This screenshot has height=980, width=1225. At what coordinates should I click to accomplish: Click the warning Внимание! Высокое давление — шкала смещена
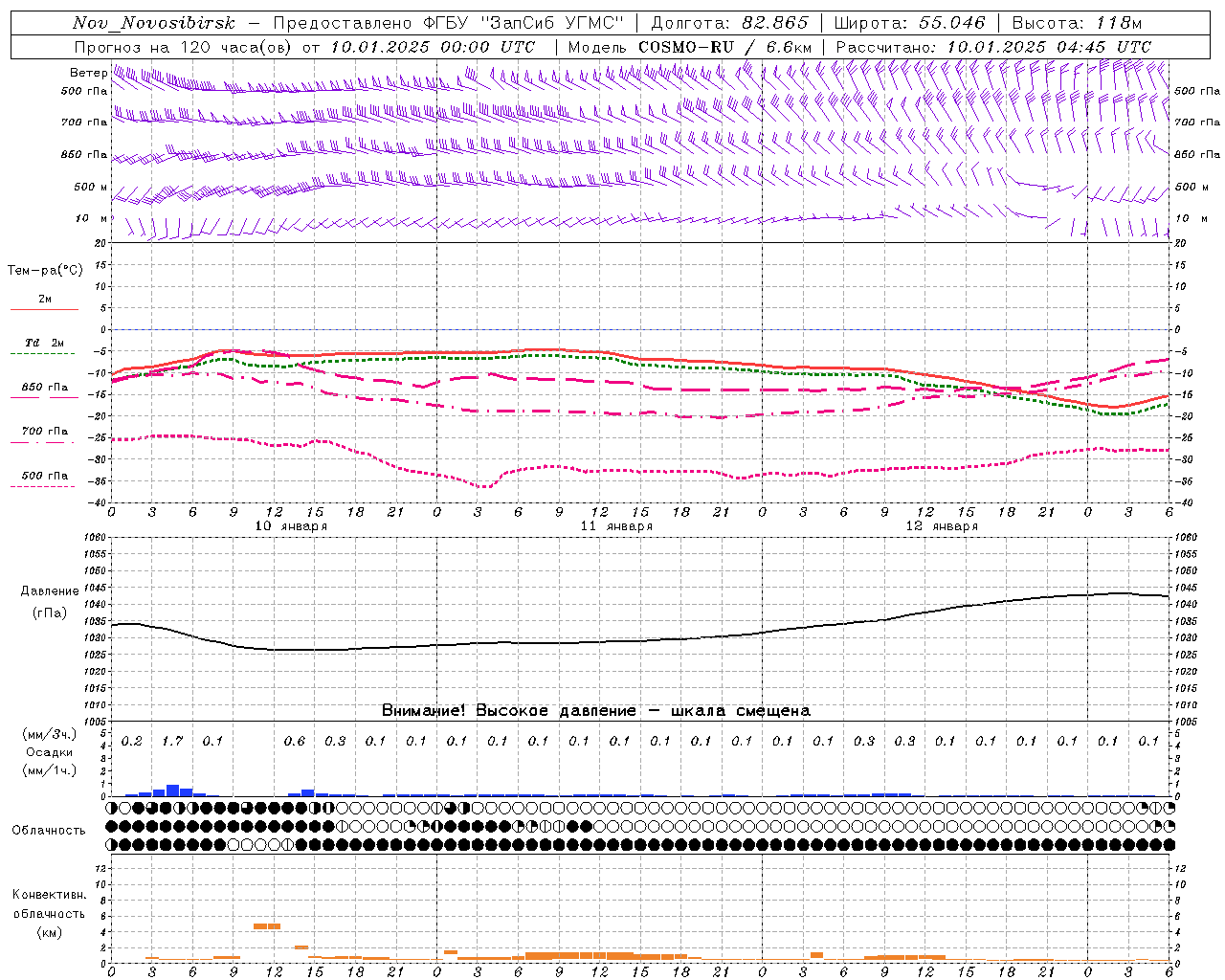596,711
